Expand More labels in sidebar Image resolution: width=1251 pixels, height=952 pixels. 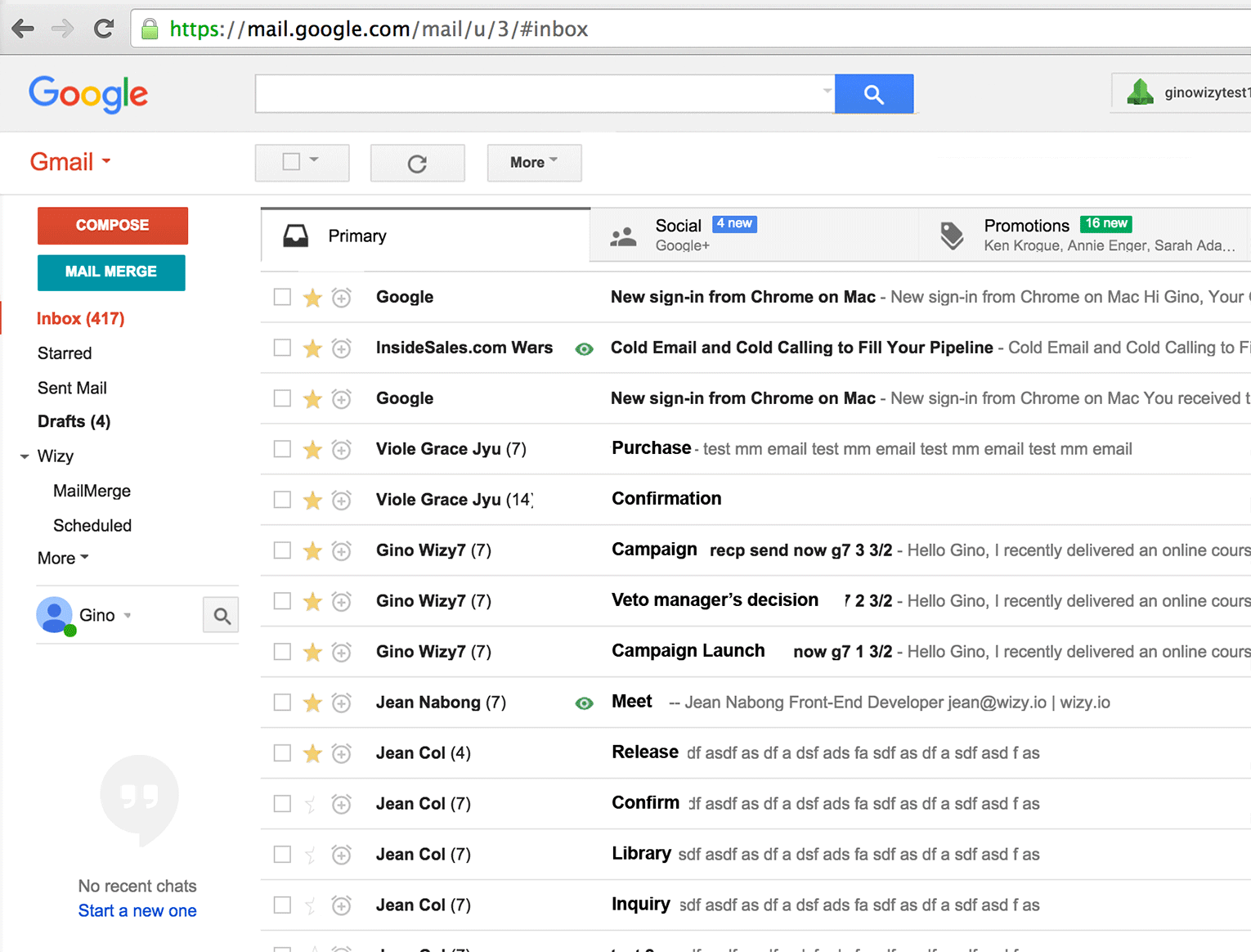tap(63, 559)
